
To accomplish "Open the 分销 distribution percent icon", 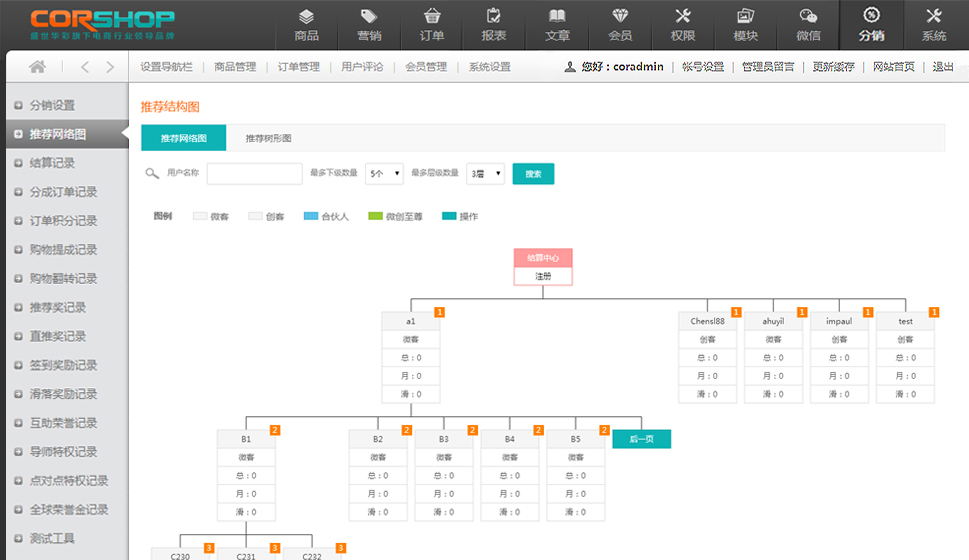I will click(x=871, y=15).
